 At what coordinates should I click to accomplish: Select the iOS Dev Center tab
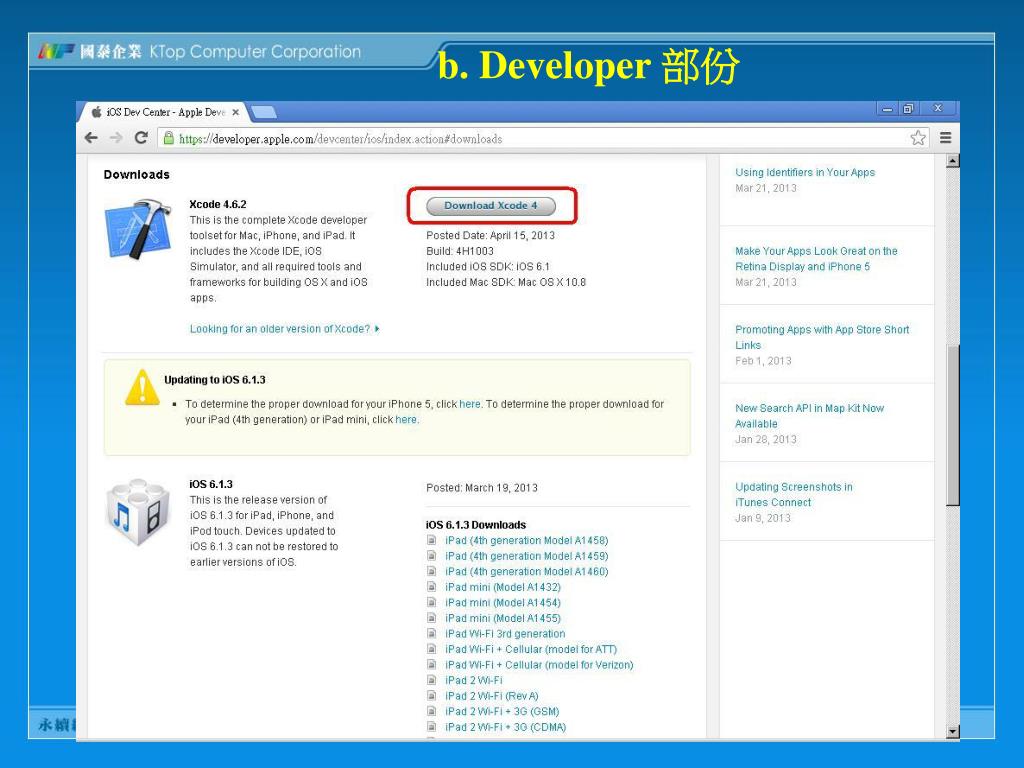coord(163,112)
